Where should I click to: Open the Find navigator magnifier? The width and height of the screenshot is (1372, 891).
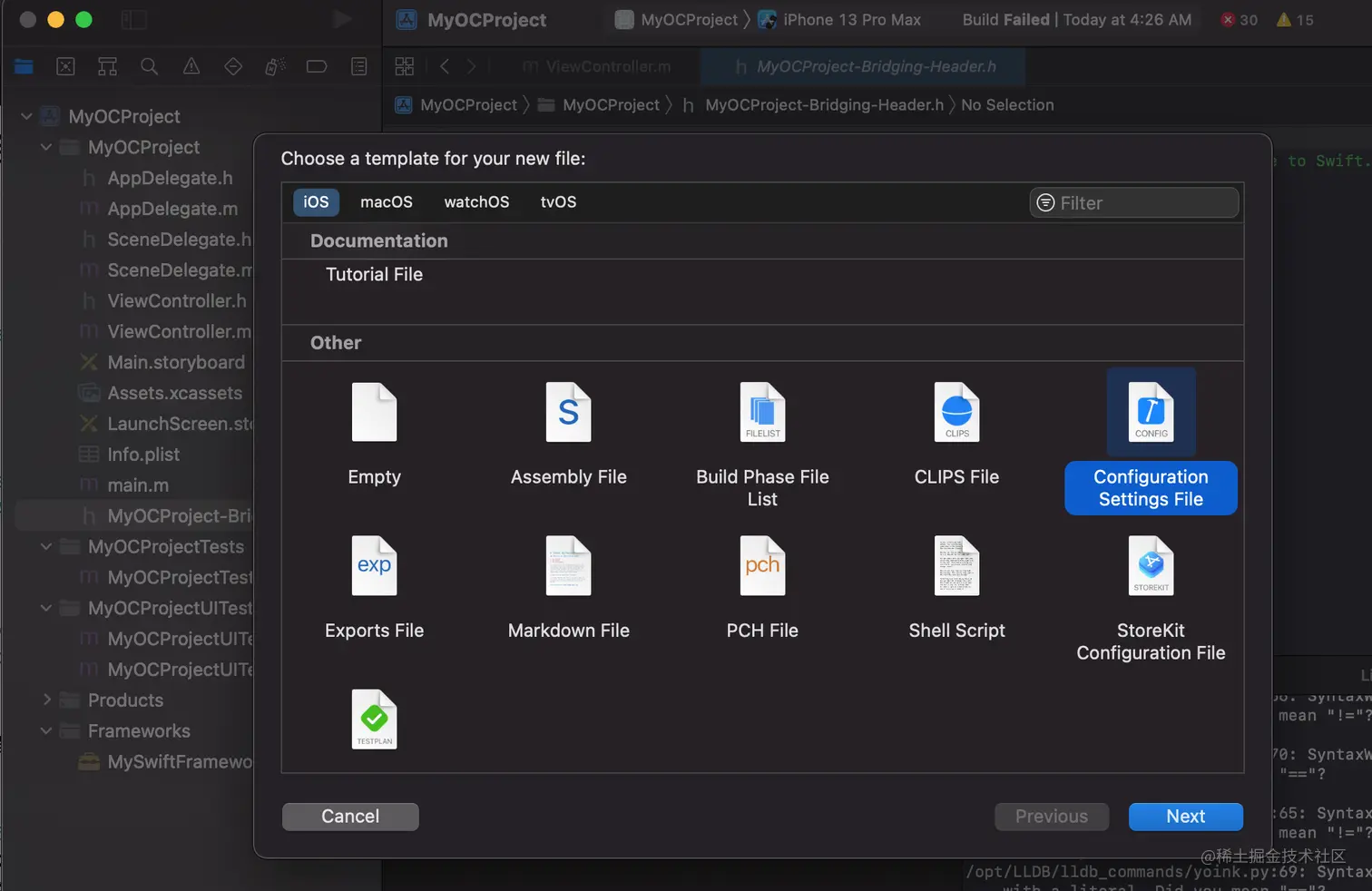(149, 66)
